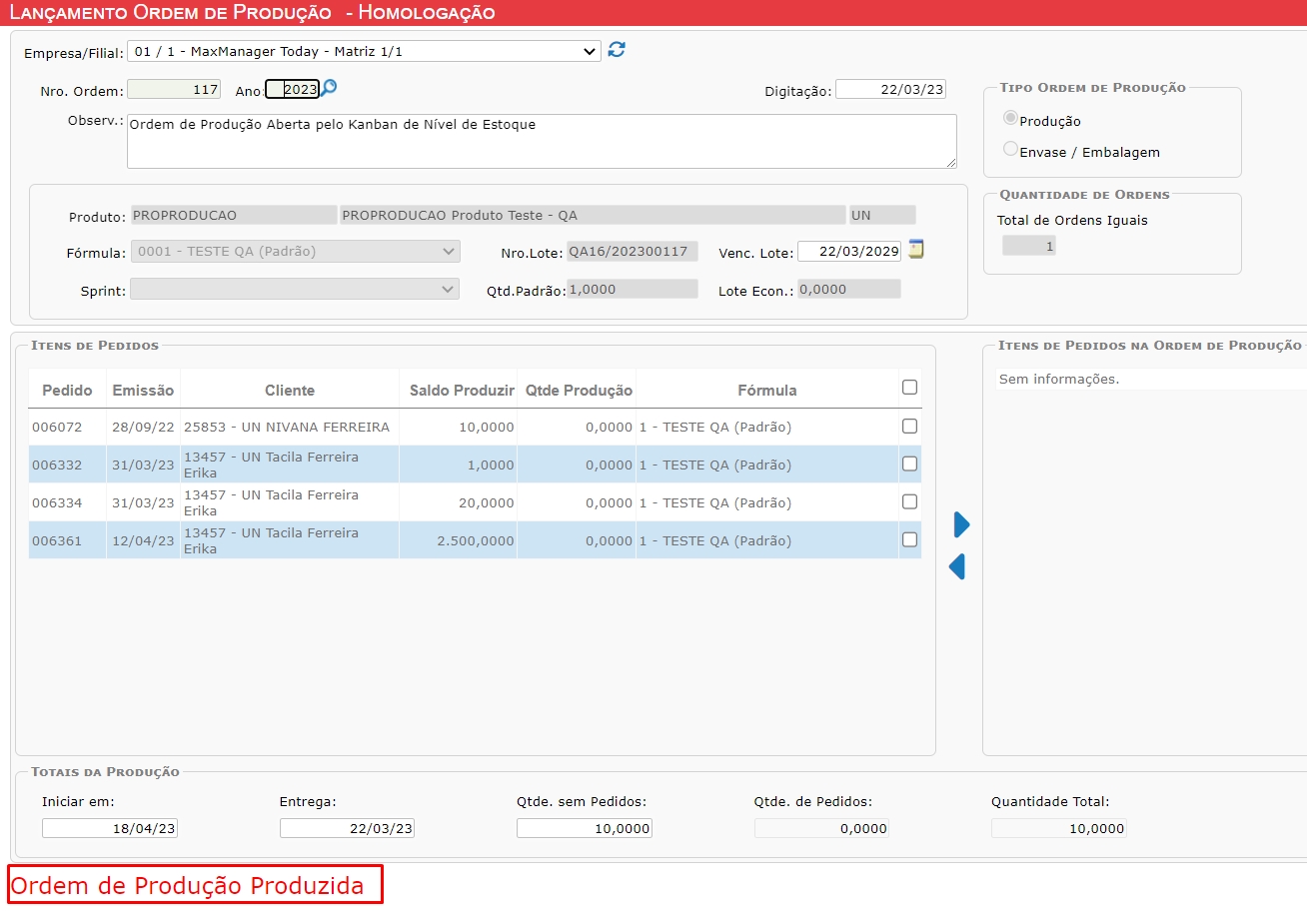Click the refresh icon beside Empresa/Filial
This screenshot has width=1307, height=924.
(617, 50)
